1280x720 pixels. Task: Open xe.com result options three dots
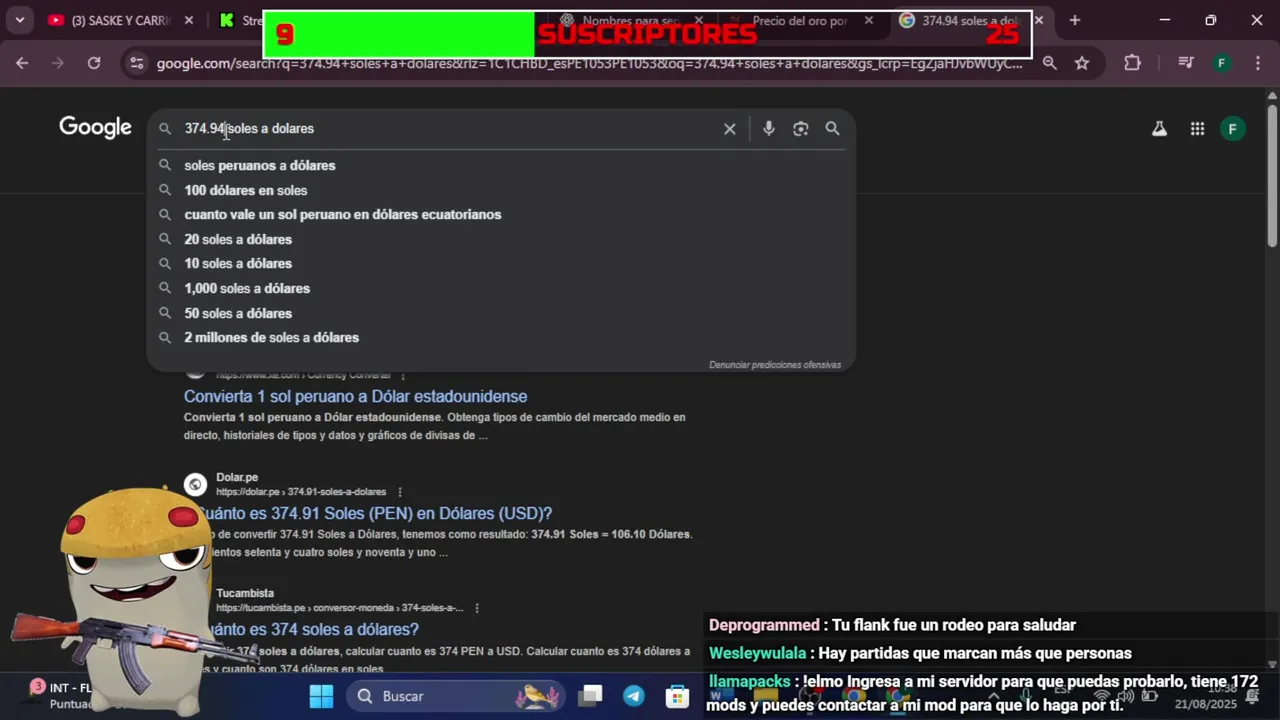pyautogui.click(x=403, y=375)
